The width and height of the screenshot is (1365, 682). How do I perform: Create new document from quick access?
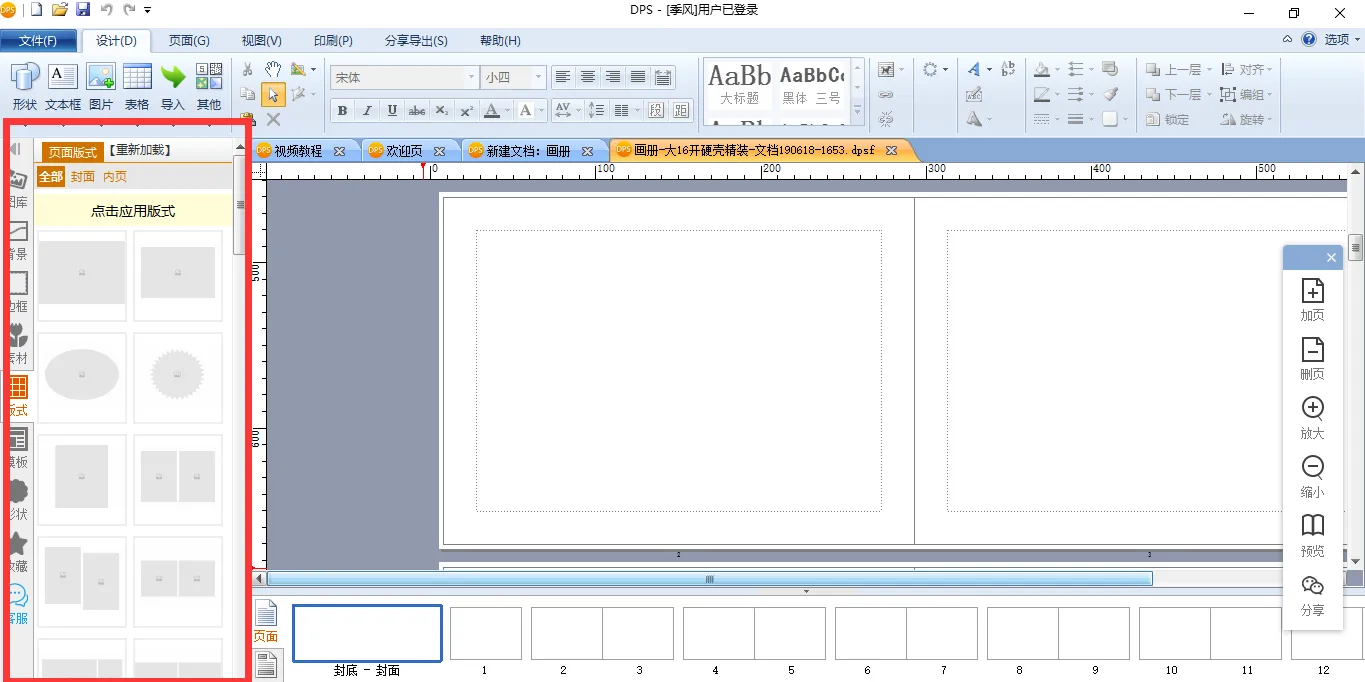pos(37,10)
